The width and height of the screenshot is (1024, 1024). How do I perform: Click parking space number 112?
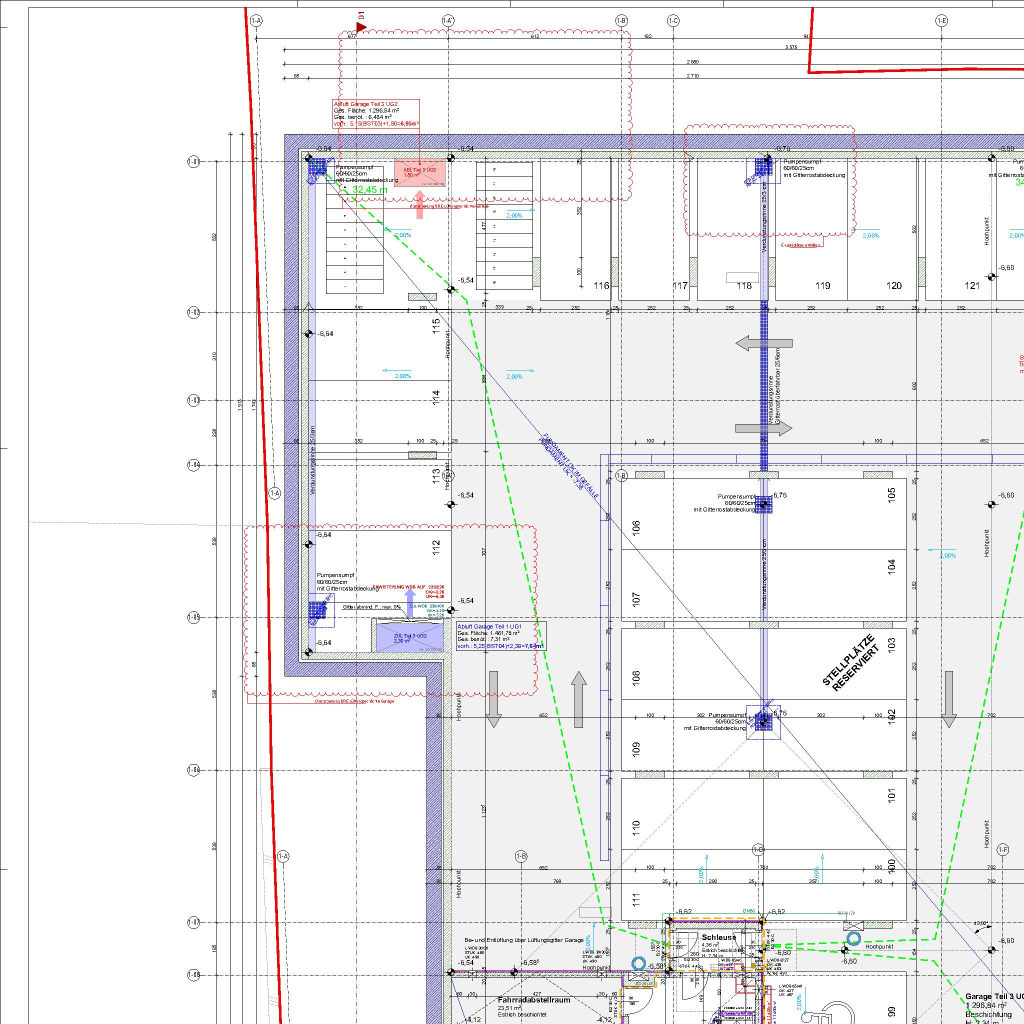pyautogui.click(x=436, y=547)
